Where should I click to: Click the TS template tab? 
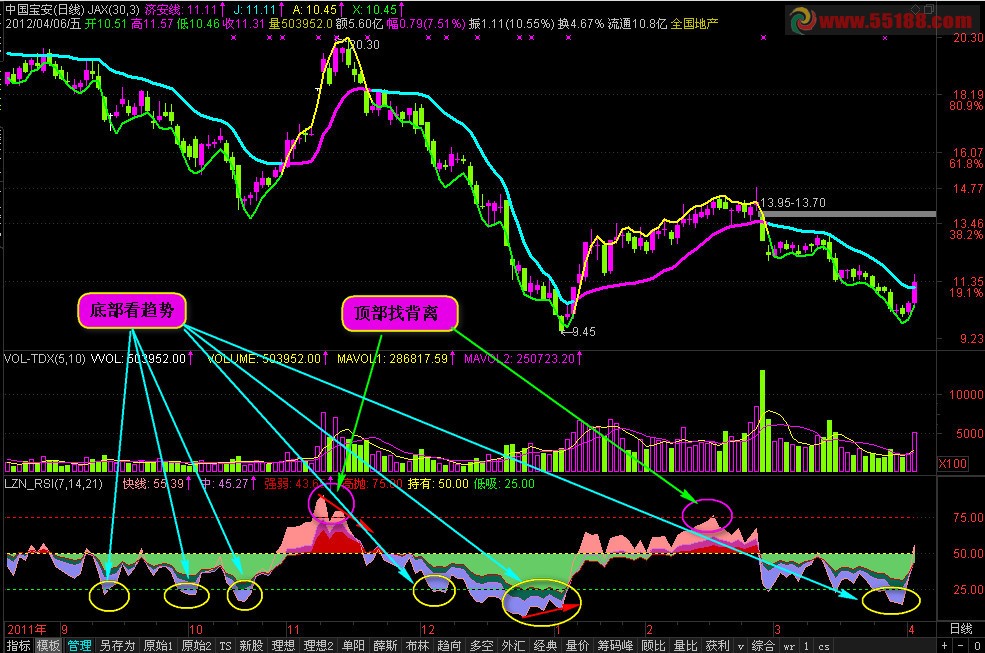coord(226,645)
